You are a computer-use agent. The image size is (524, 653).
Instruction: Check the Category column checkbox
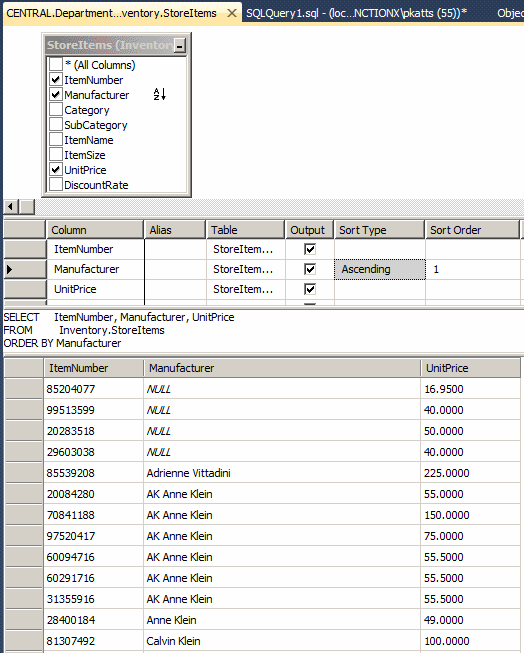(56, 110)
